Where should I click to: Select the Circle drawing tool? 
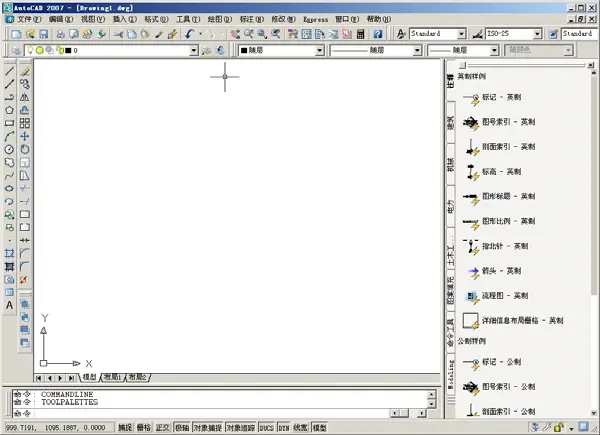[10, 149]
